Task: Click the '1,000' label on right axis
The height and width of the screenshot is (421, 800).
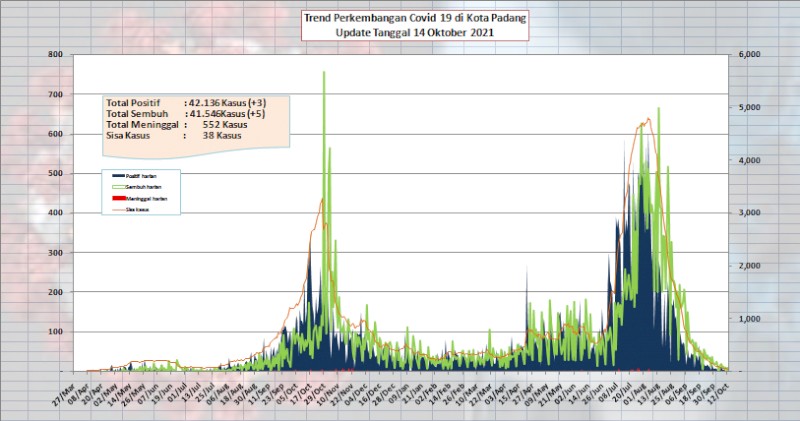Action: (748, 319)
